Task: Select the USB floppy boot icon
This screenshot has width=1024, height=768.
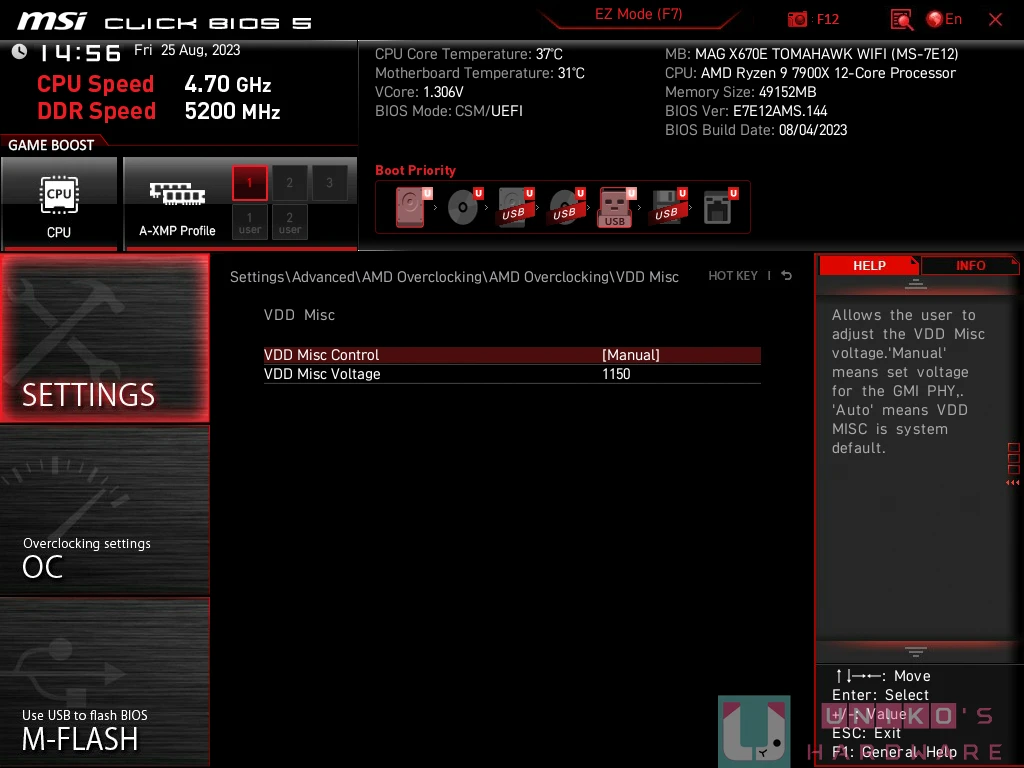Action: pos(669,207)
